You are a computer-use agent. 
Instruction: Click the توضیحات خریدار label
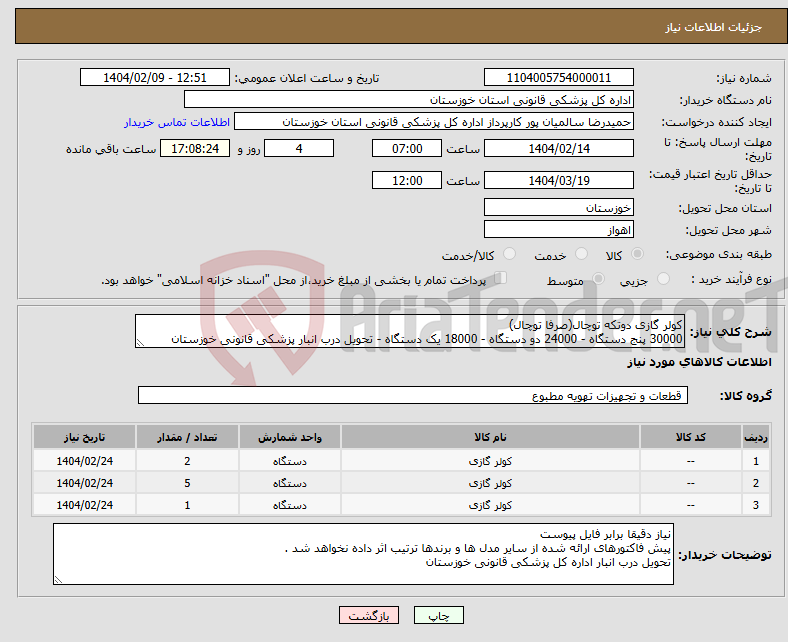click(725, 555)
